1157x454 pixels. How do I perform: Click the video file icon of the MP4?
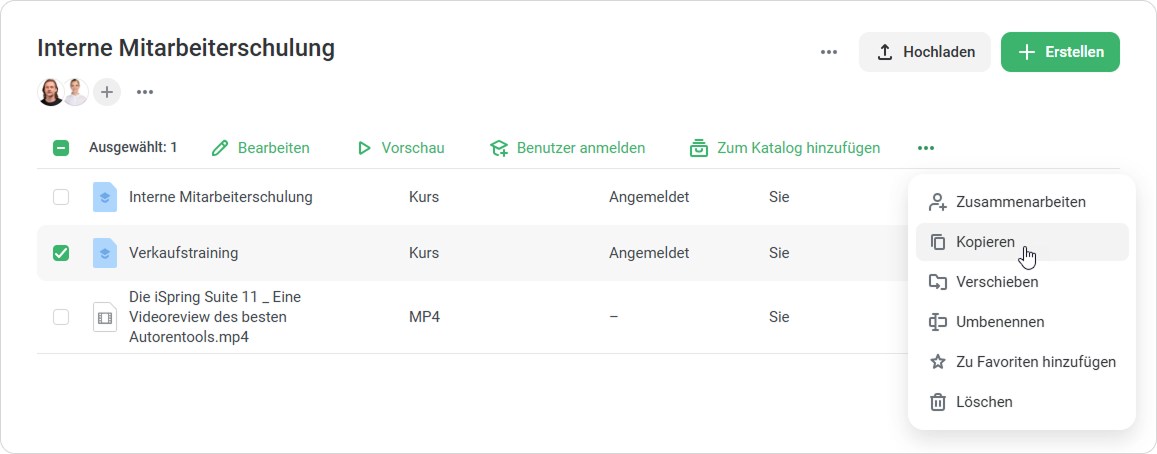[105, 317]
